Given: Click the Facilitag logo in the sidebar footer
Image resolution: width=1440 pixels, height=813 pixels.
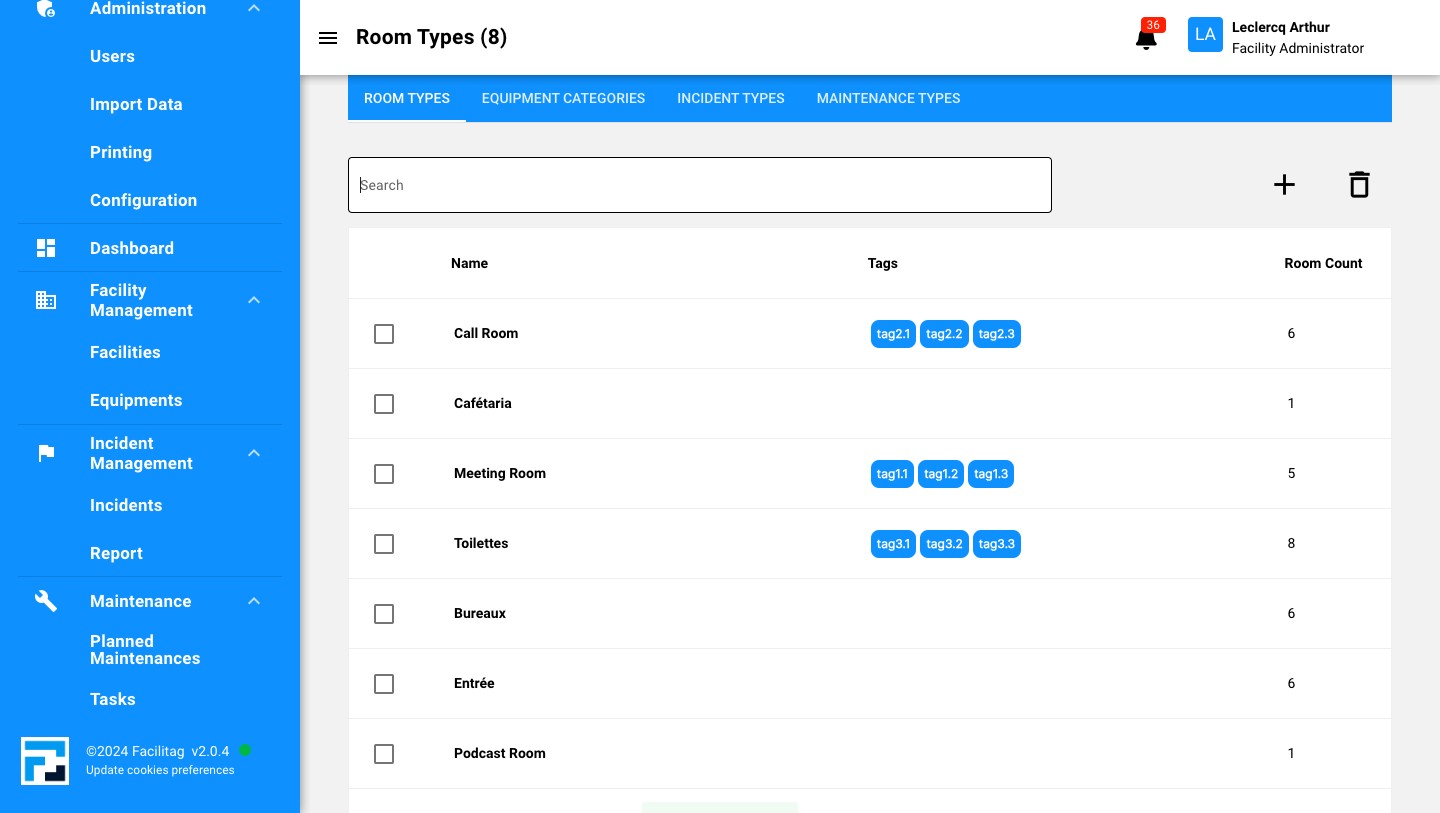Looking at the screenshot, I should (x=45, y=761).
